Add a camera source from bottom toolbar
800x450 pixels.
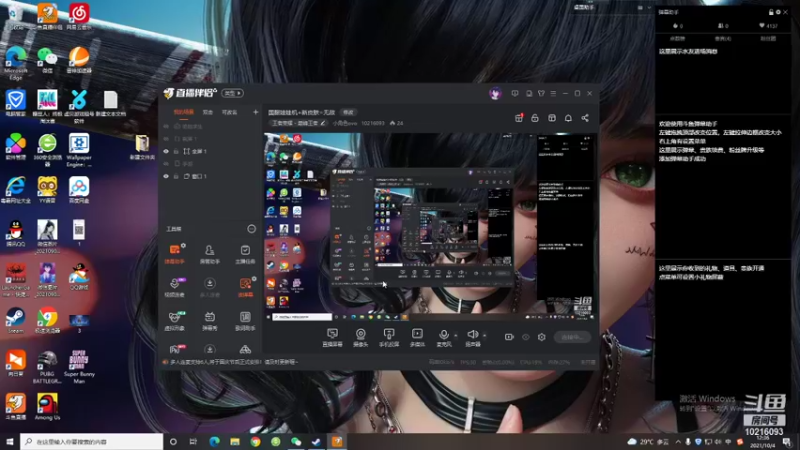[x=360, y=337]
